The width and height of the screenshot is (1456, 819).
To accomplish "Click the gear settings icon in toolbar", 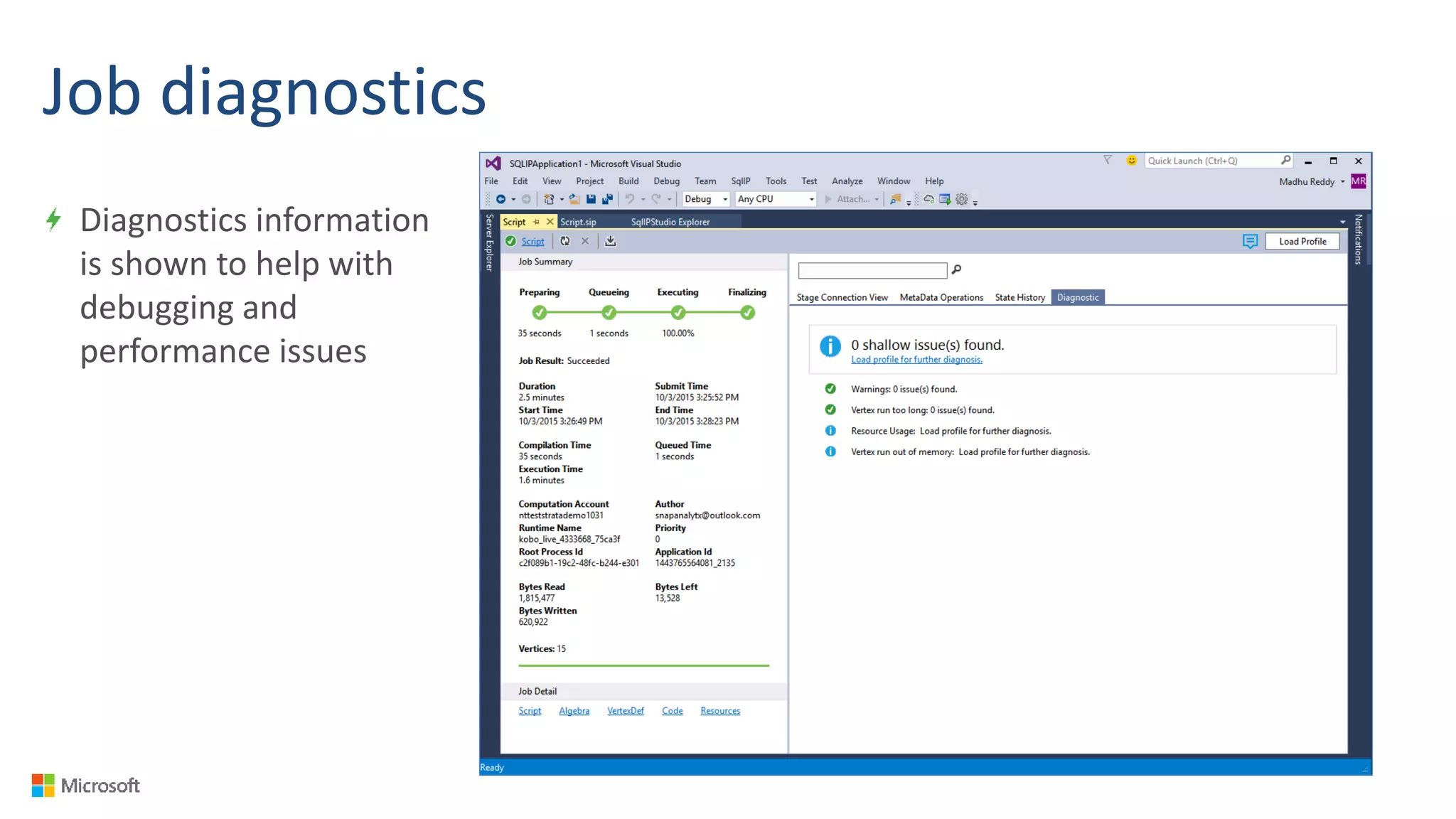I will coord(962,199).
